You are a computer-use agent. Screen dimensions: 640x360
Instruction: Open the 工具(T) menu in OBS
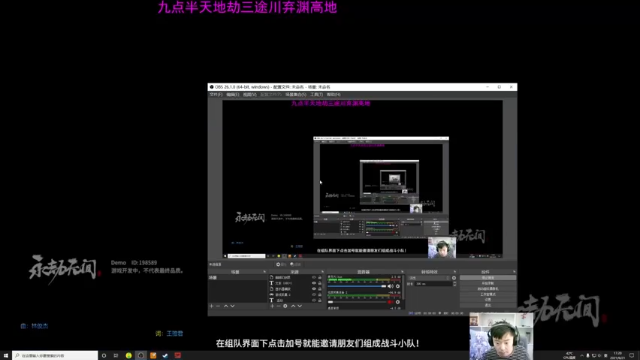pos(316,94)
